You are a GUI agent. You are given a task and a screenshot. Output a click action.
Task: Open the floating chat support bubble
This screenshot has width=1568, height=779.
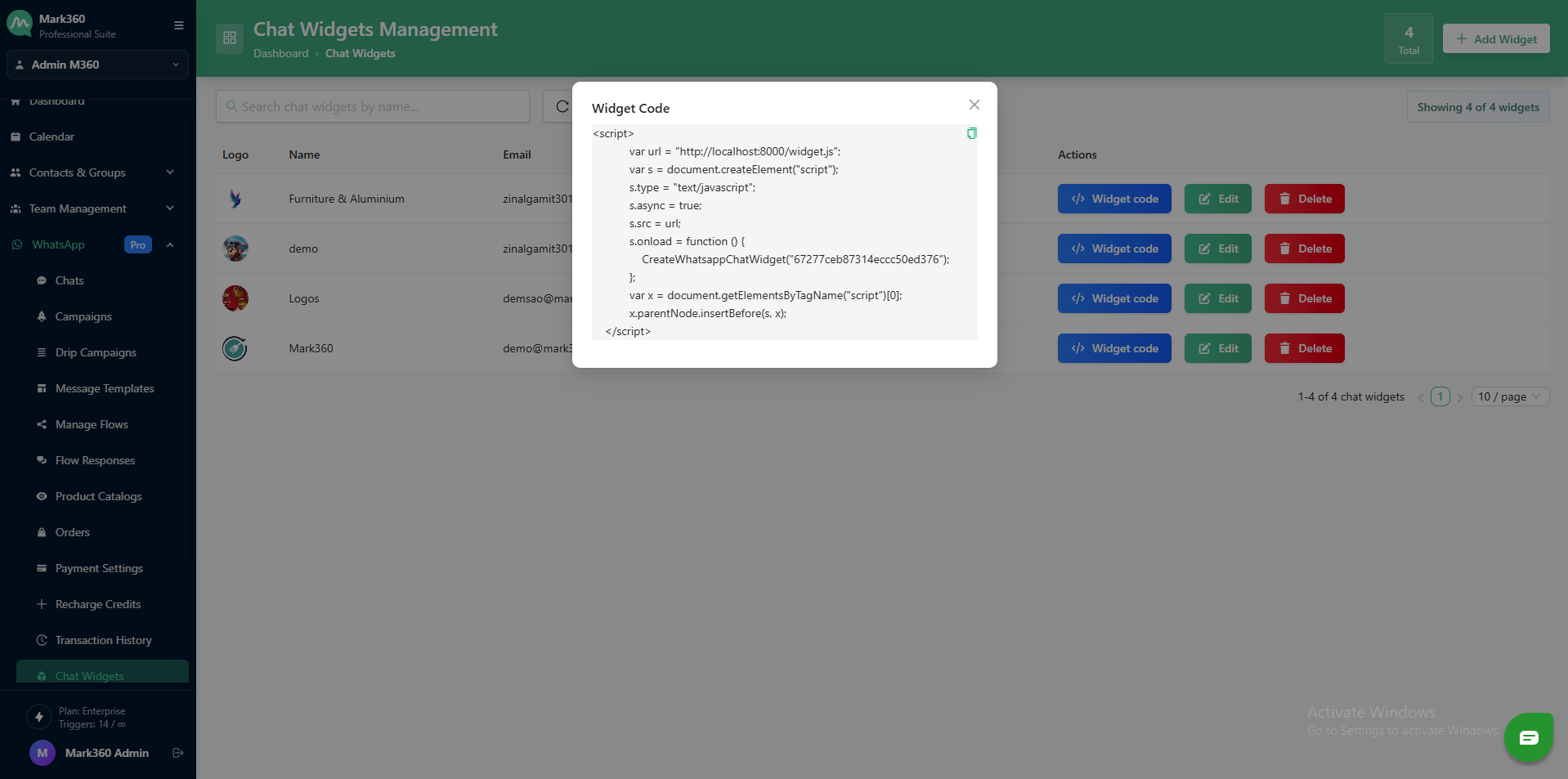pyautogui.click(x=1528, y=737)
